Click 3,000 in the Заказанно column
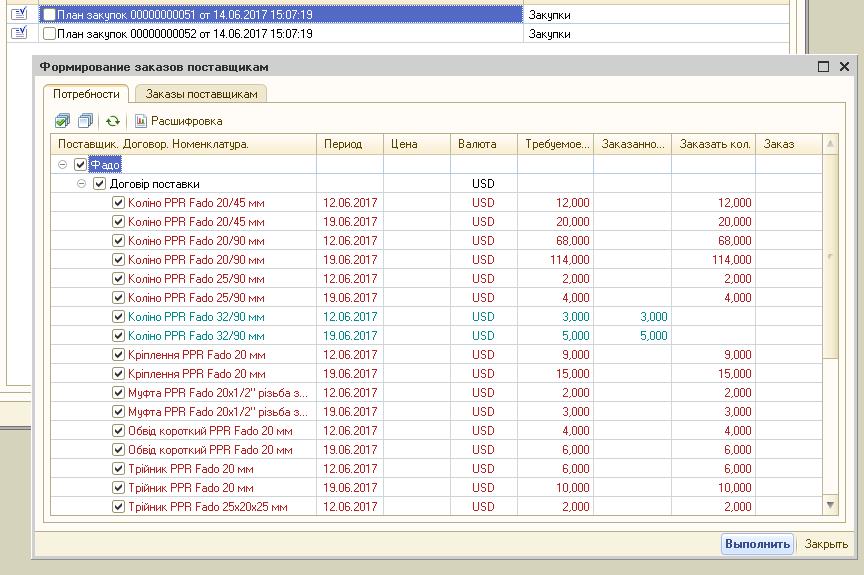Image resolution: width=864 pixels, height=575 pixels. tap(654, 317)
